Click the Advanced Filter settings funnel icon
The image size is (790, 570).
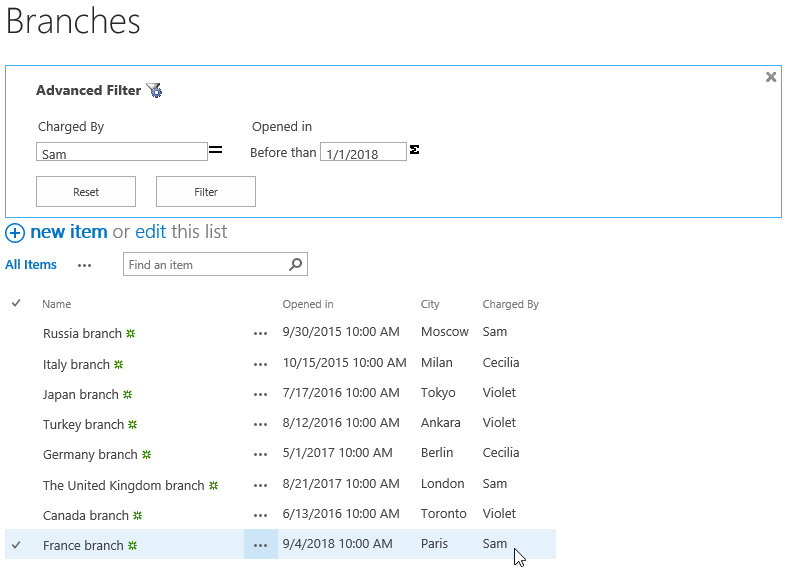[x=154, y=91]
